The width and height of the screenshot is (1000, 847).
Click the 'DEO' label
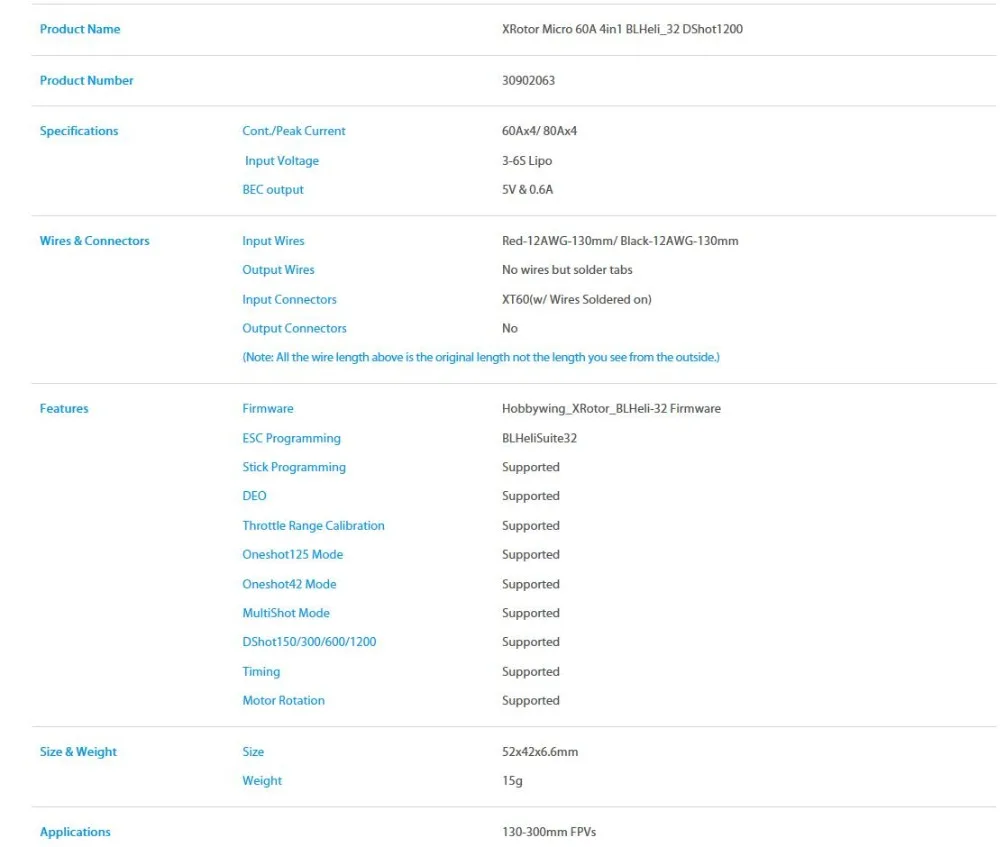[x=254, y=496]
